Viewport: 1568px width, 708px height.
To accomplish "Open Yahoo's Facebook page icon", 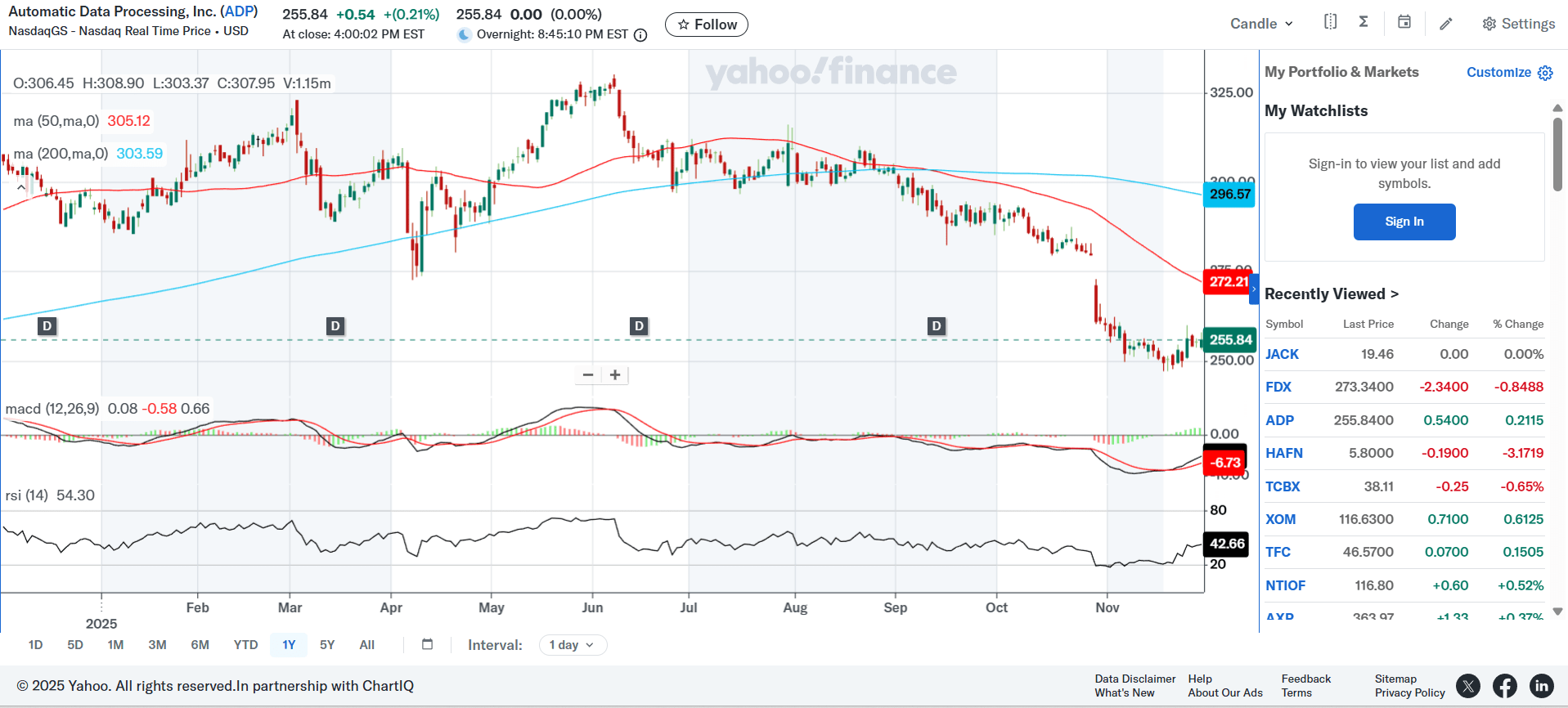I will (1504, 686).
